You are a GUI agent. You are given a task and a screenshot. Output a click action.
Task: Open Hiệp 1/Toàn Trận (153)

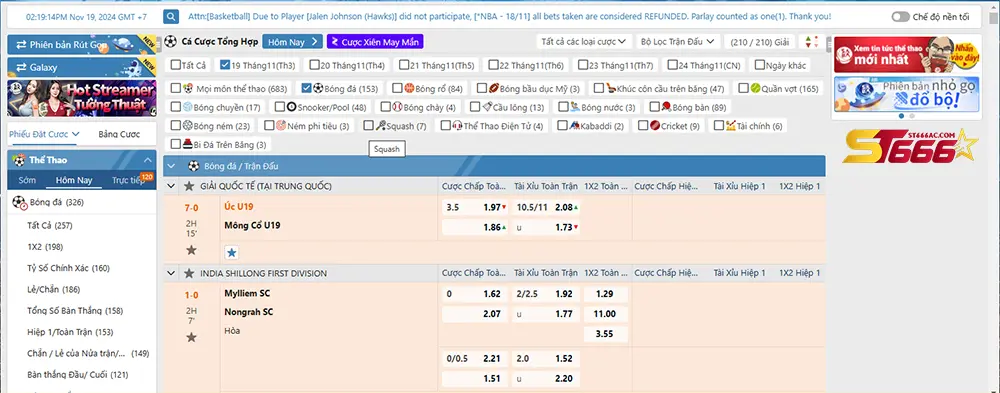(70, 332)
